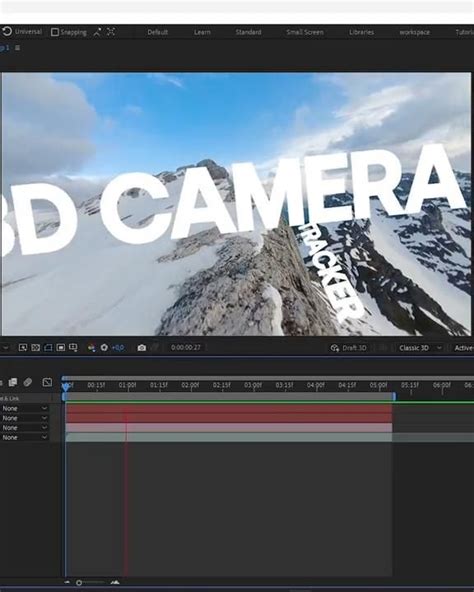This screenshot has height=592, width=474.
Task: Click the 03:00f mark on time ruler
Action: tap(253, 385)
